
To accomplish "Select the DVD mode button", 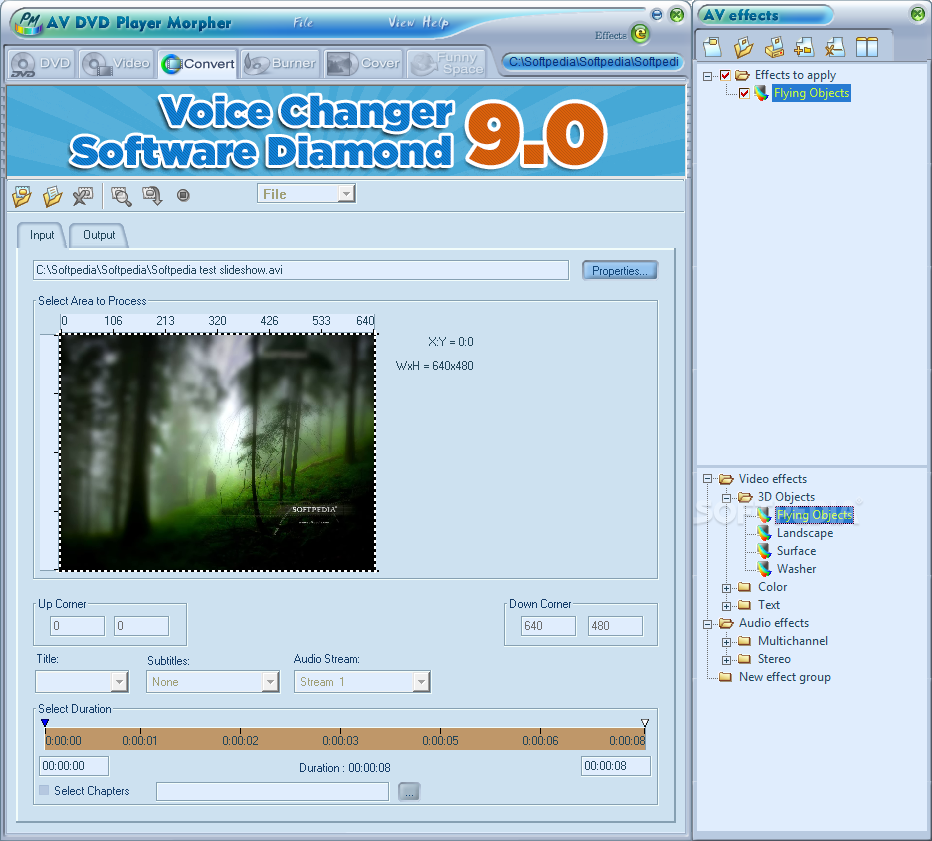I will point(40,64).
